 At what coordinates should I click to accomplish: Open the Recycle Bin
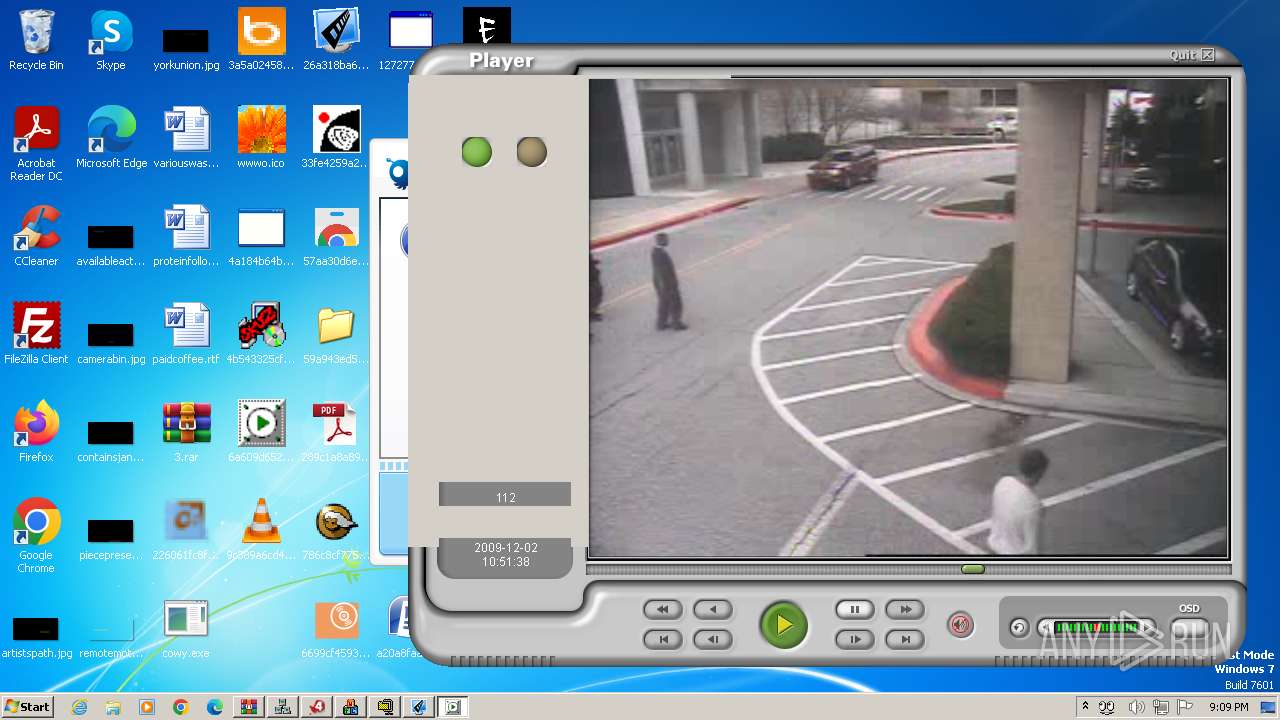point(36,40)
